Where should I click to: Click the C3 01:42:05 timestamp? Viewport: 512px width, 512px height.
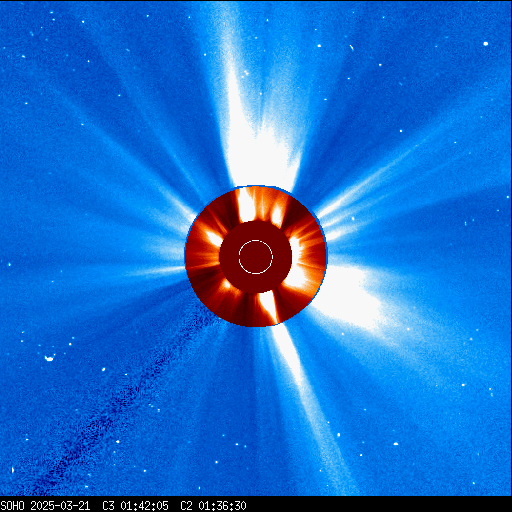[135, 506]
